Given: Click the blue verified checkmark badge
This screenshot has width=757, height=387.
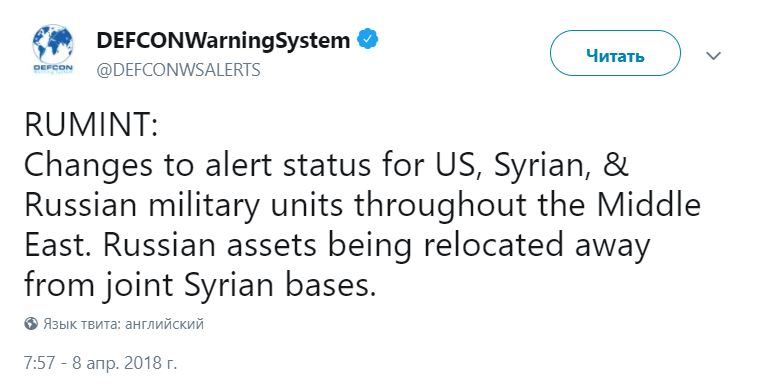Looking at the screenshot, I should (x=368, y=40).
